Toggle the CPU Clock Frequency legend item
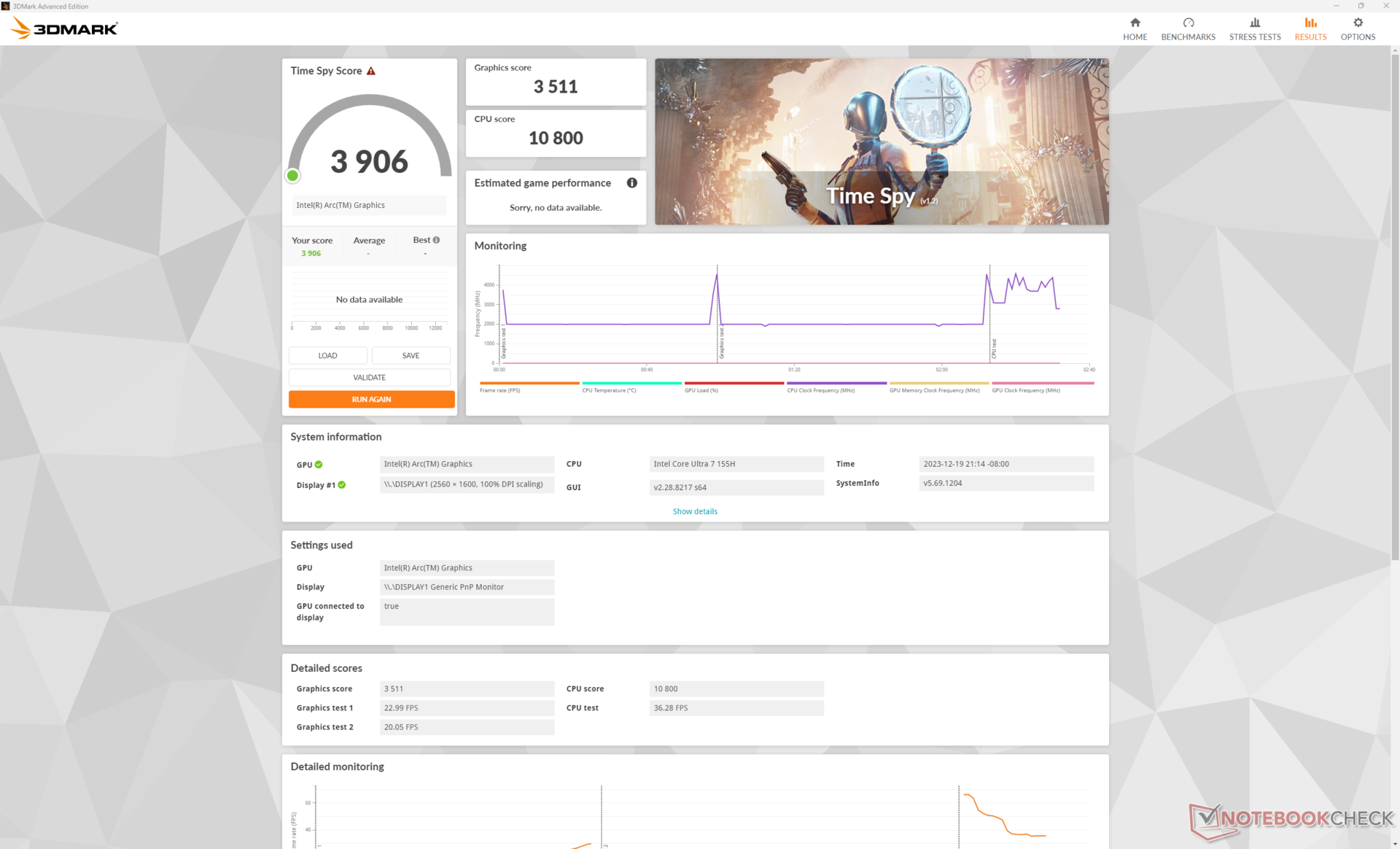Screen dimensions: 1400x849 pos(836,387)
